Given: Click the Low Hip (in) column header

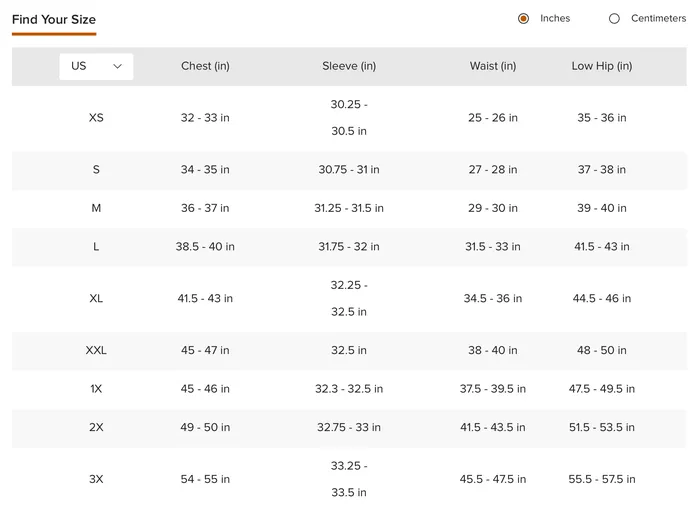Looking at the screenshot, I should 602,66.
